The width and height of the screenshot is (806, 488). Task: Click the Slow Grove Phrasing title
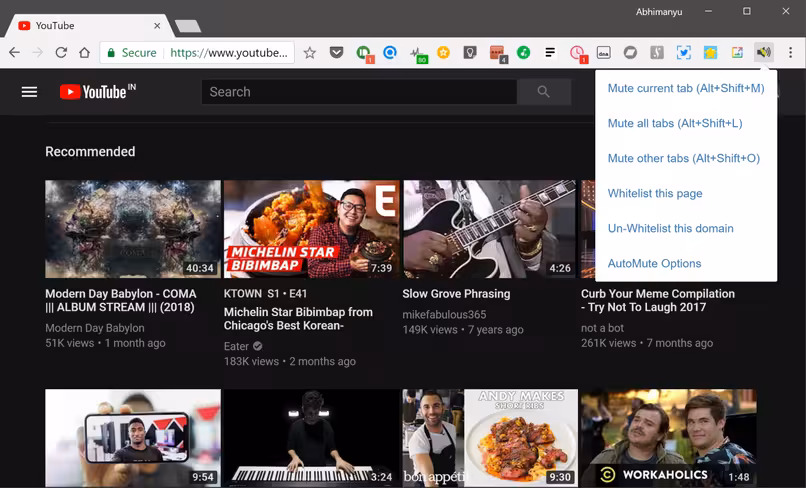coord(456,294)
